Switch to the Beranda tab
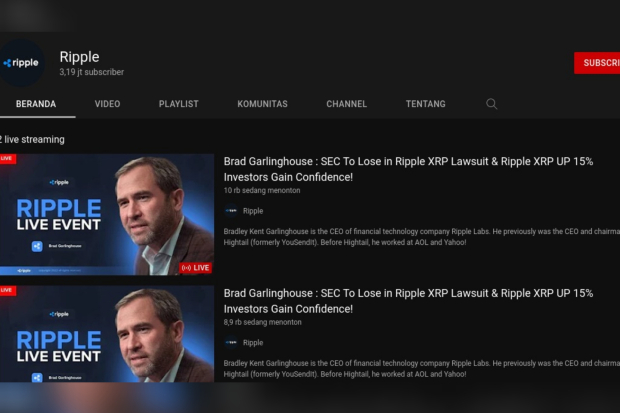This screenshot has width=620, height=413. 36,104
